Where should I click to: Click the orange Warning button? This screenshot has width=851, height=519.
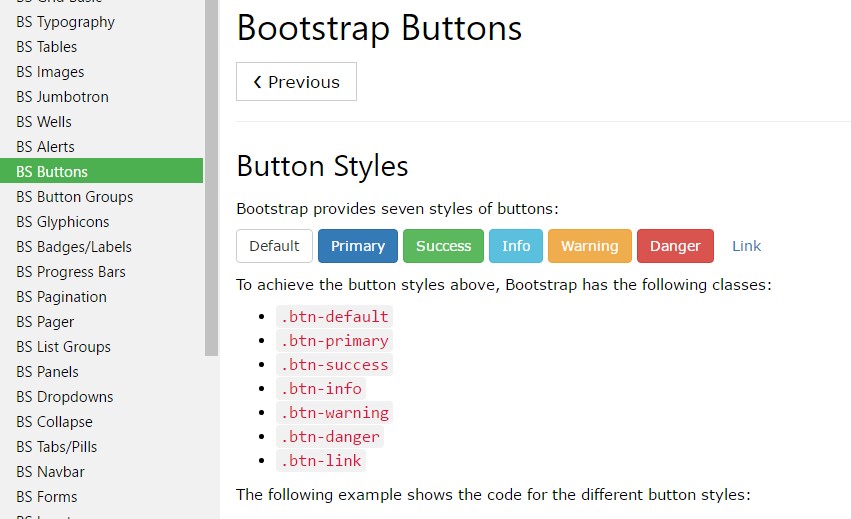(x=590, y=246)
